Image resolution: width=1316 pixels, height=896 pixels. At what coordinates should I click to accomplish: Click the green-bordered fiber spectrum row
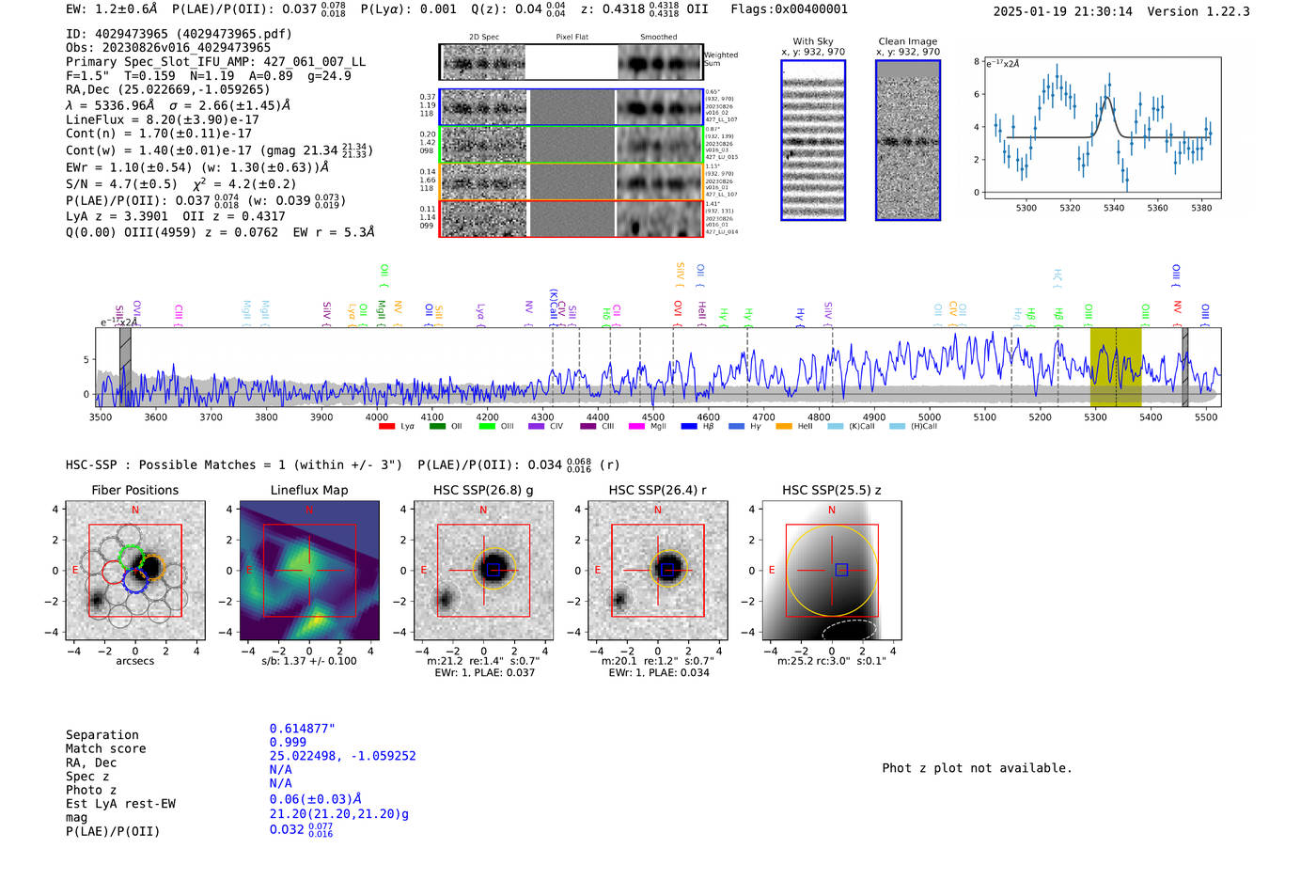point(571,144)
